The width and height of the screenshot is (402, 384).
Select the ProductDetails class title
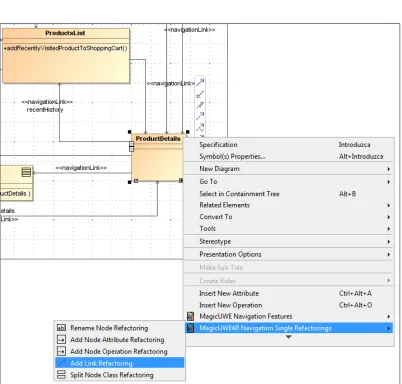click(x=158, y=139)
